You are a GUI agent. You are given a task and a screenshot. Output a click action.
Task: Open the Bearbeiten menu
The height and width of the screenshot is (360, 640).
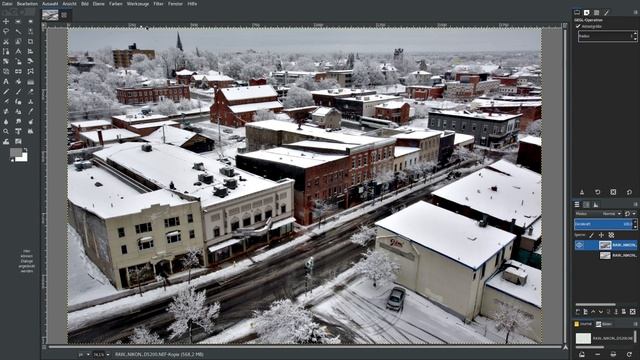pos(27,4)
